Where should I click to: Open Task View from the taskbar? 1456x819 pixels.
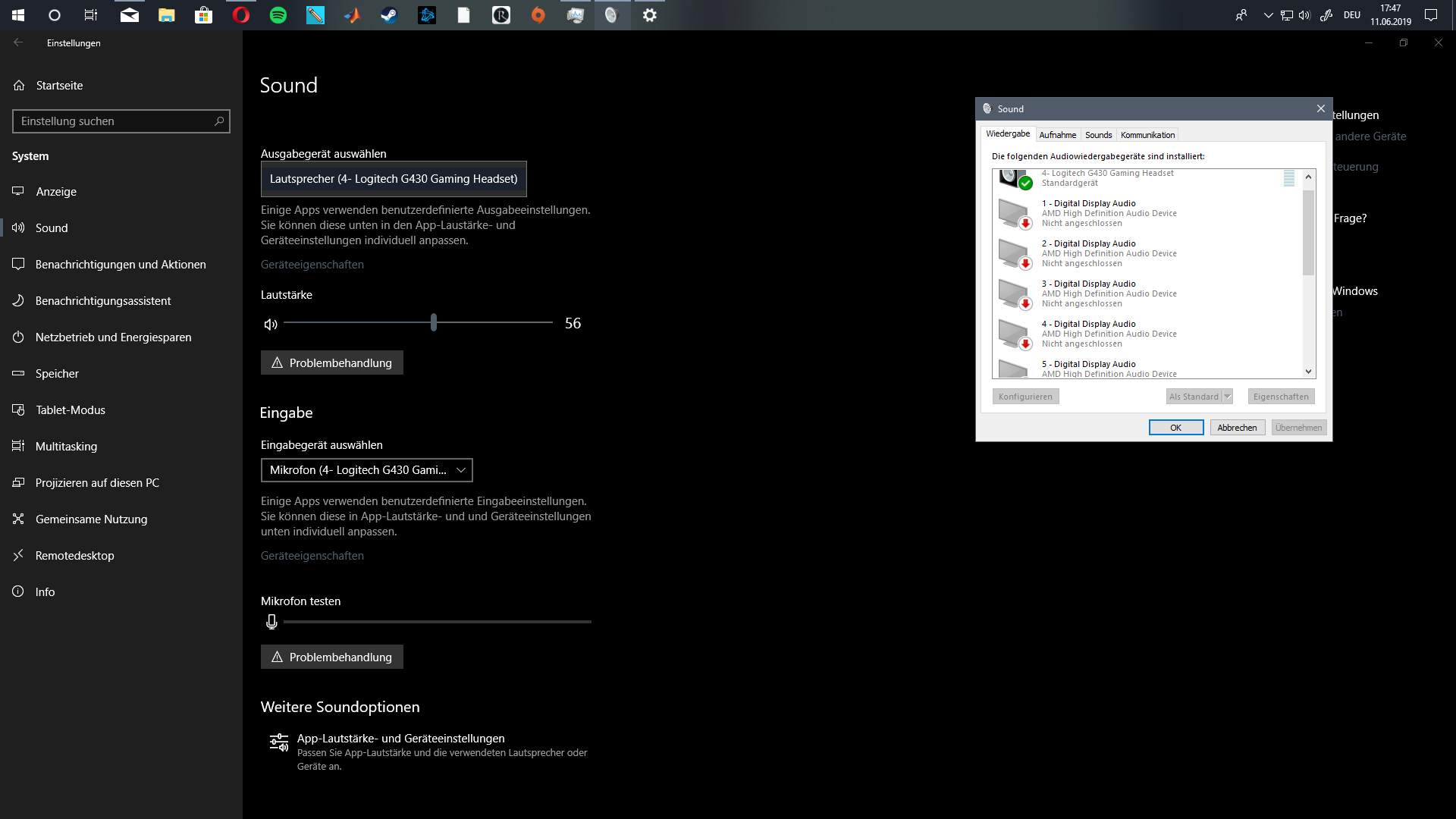click(91, 14)
